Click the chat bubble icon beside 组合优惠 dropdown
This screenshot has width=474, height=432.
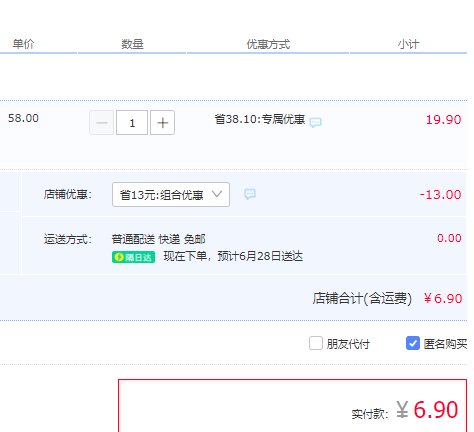click(250, 194)
